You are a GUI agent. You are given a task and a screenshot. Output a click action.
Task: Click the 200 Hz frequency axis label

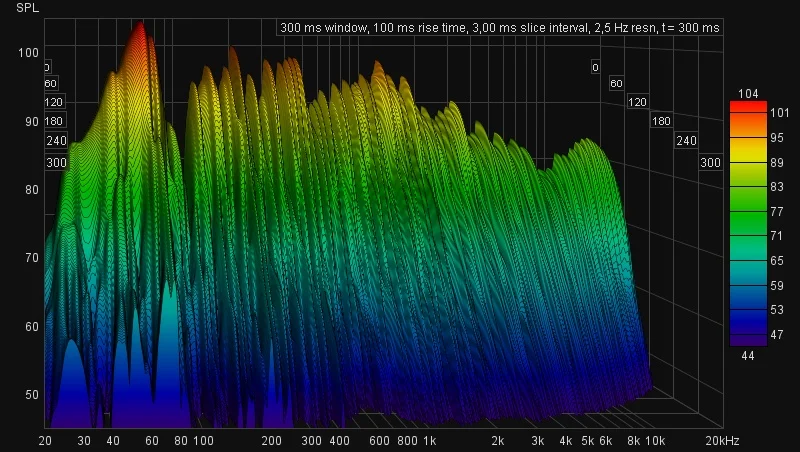271,440
